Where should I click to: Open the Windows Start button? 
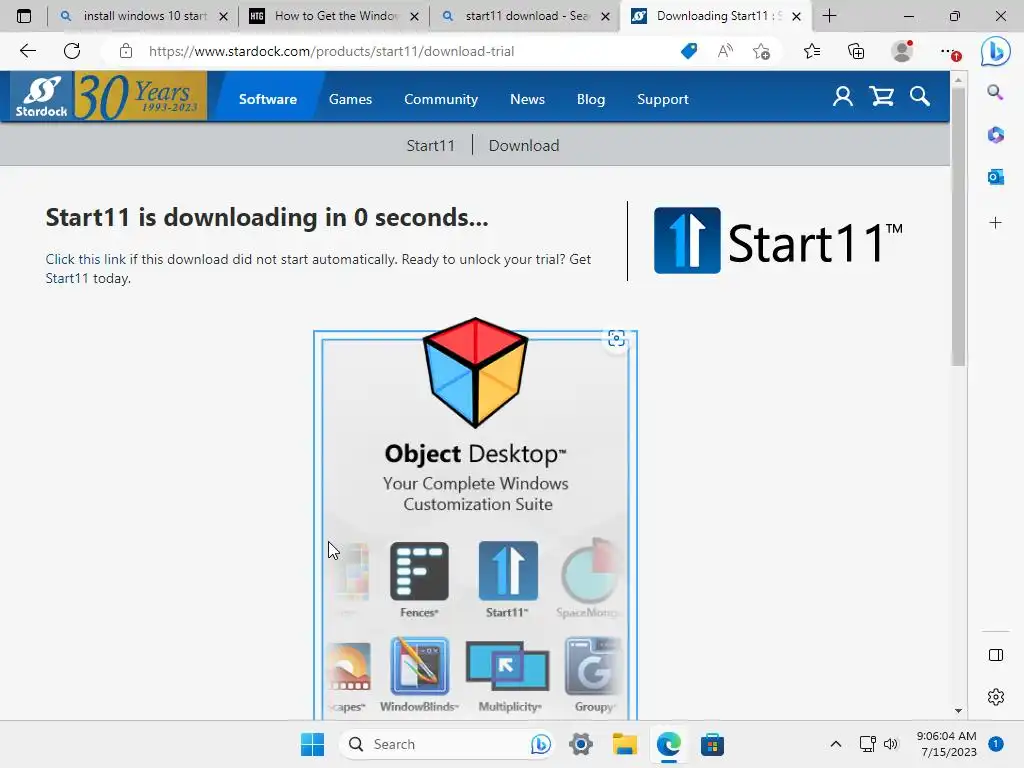[312, 744]
